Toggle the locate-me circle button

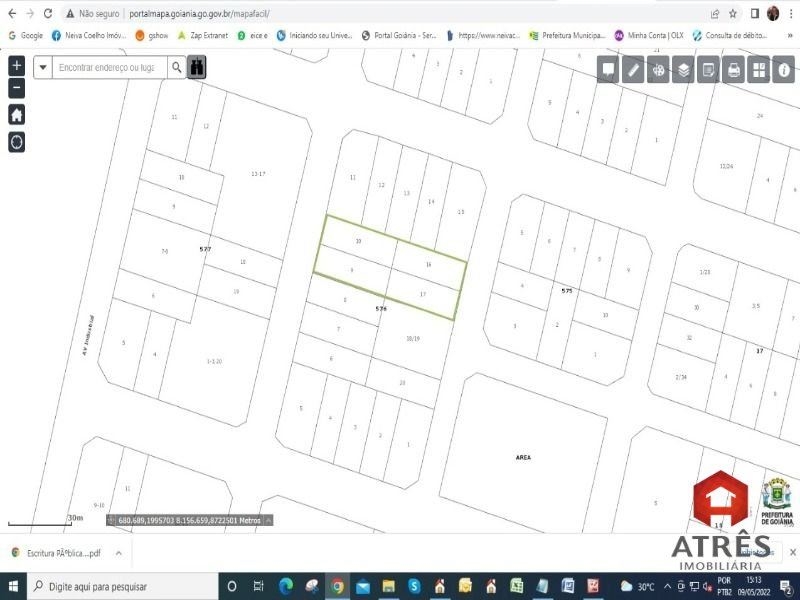pos(16,141)
